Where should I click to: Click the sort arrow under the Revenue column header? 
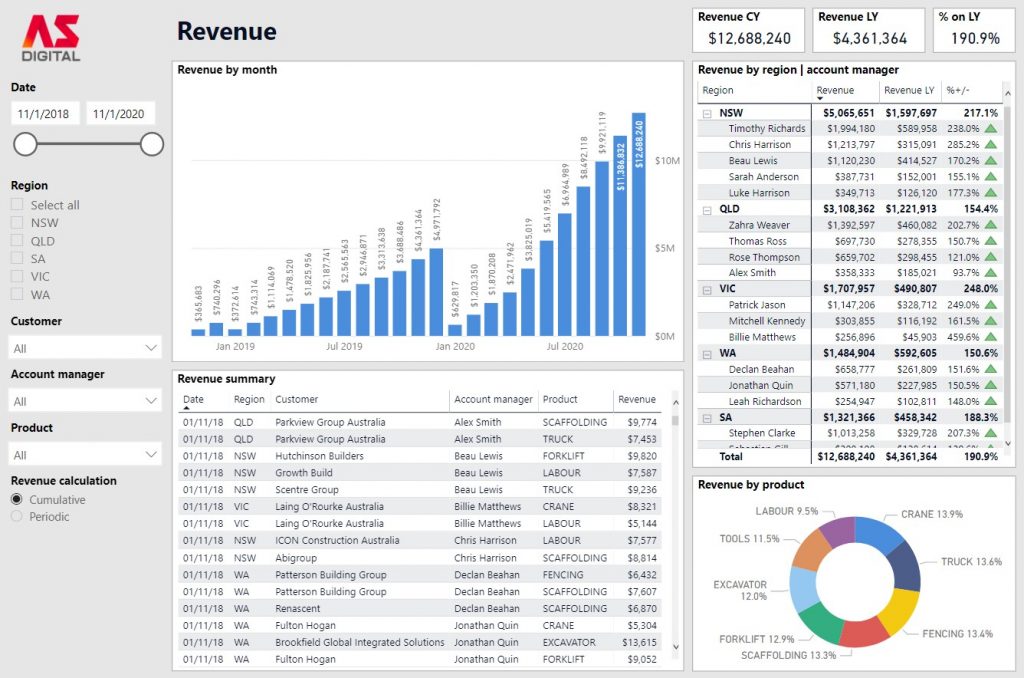820,98
